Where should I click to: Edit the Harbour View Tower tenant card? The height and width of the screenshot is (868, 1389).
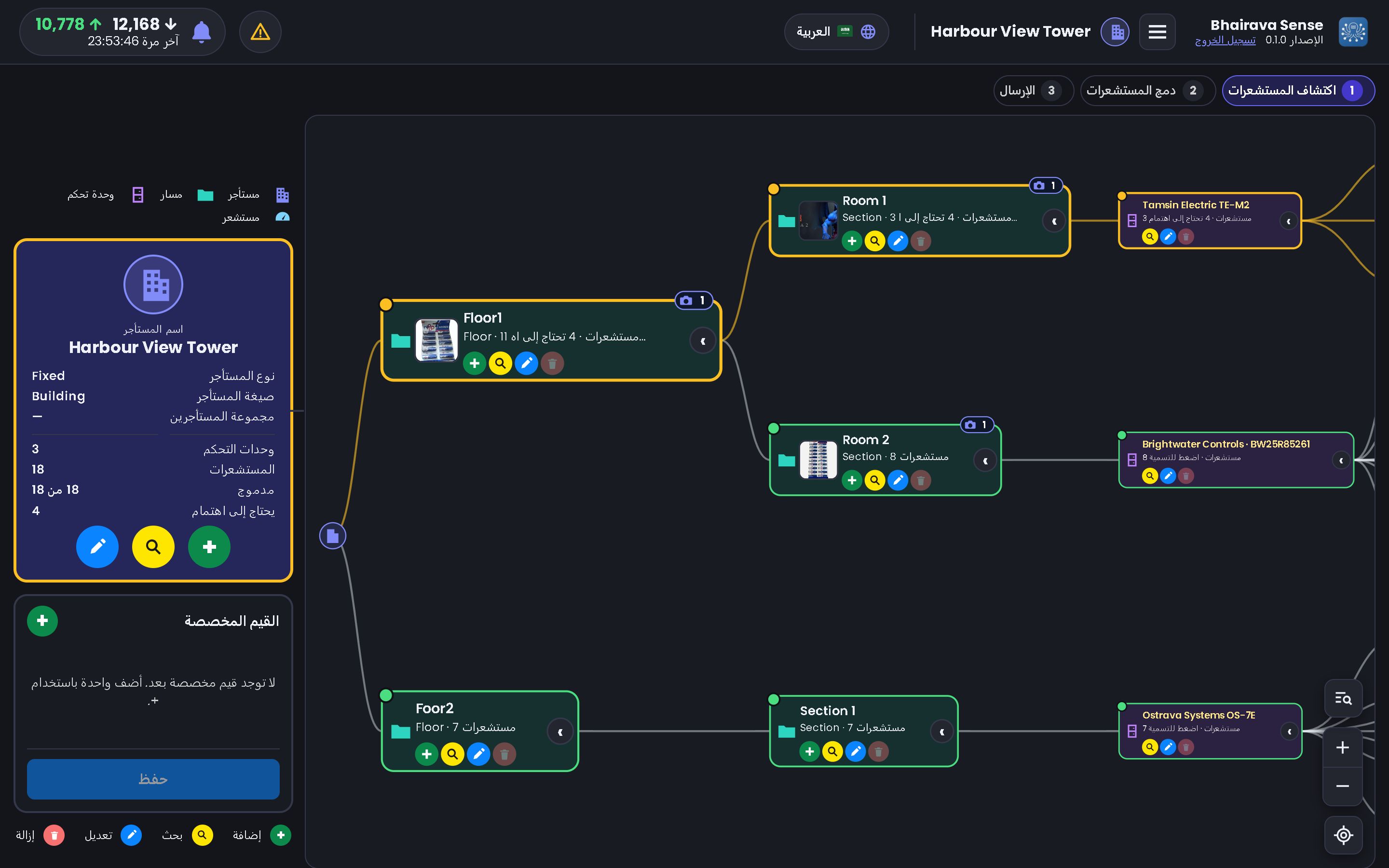[97, 546]
